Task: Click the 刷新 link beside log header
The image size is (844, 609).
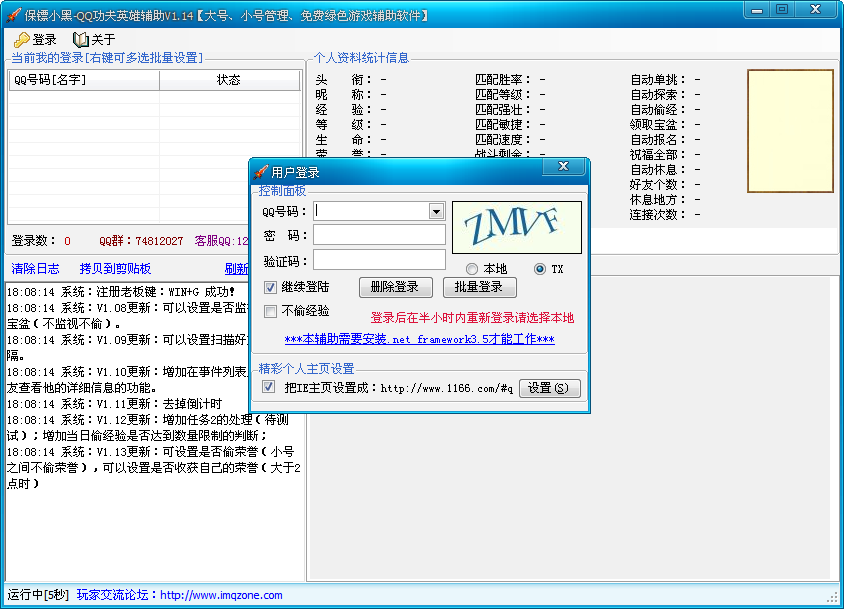Action: 236,269
